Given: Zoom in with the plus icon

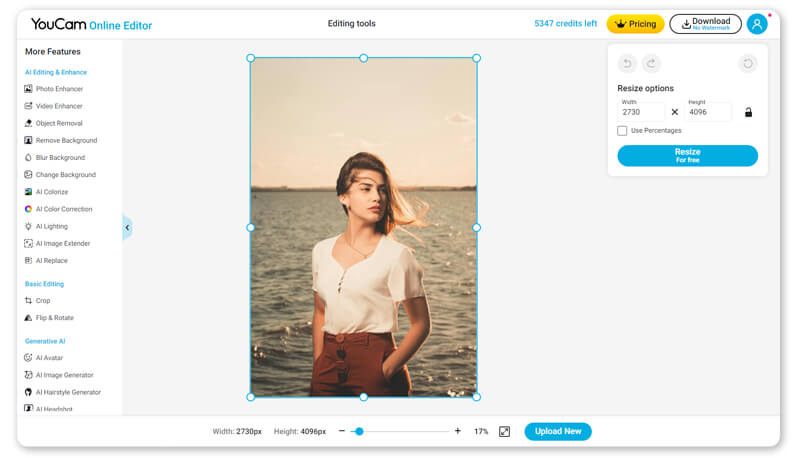Looking at the screenshot, I should (458, 431).
